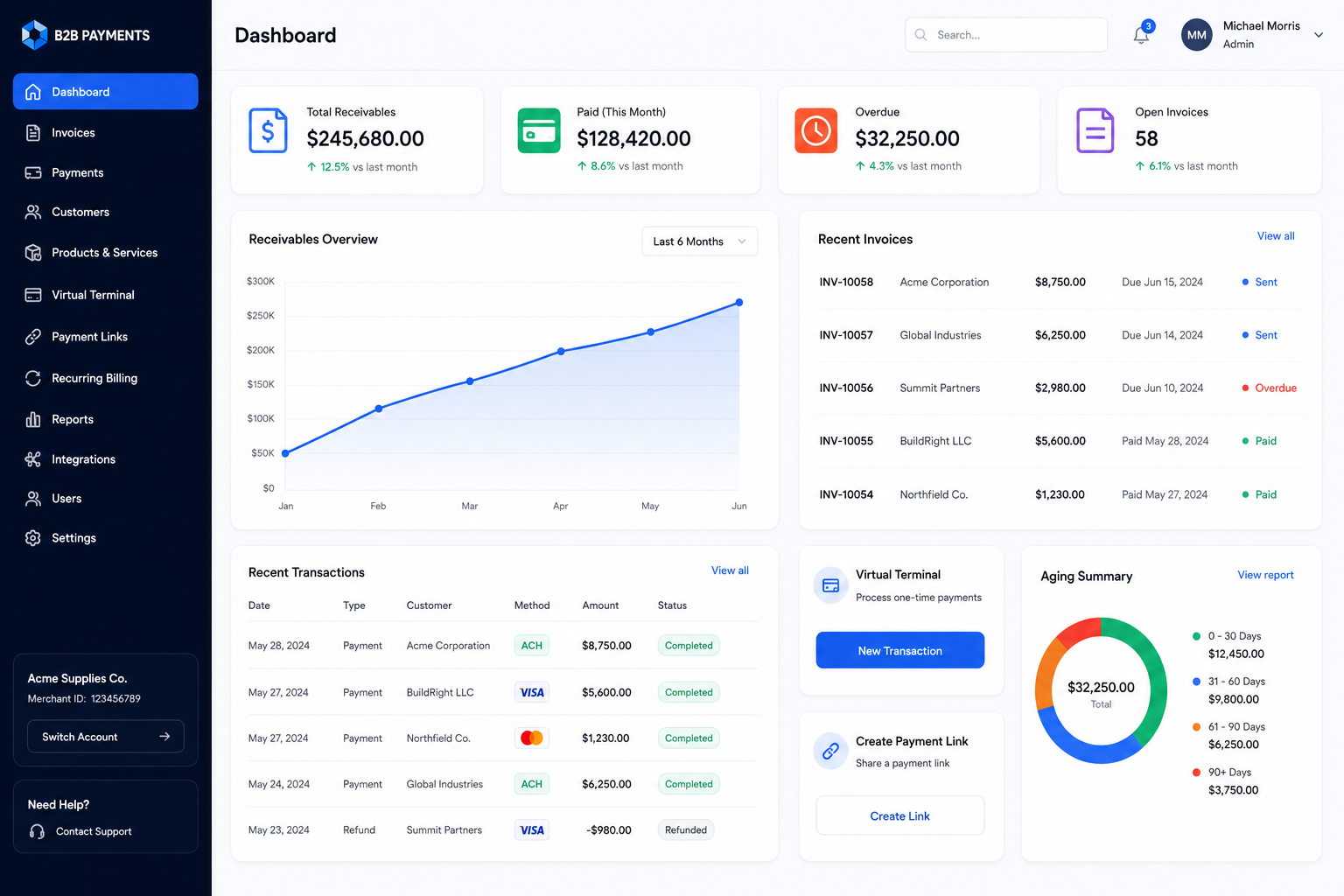Click the Reports bar chart icon

click(33, 419)
